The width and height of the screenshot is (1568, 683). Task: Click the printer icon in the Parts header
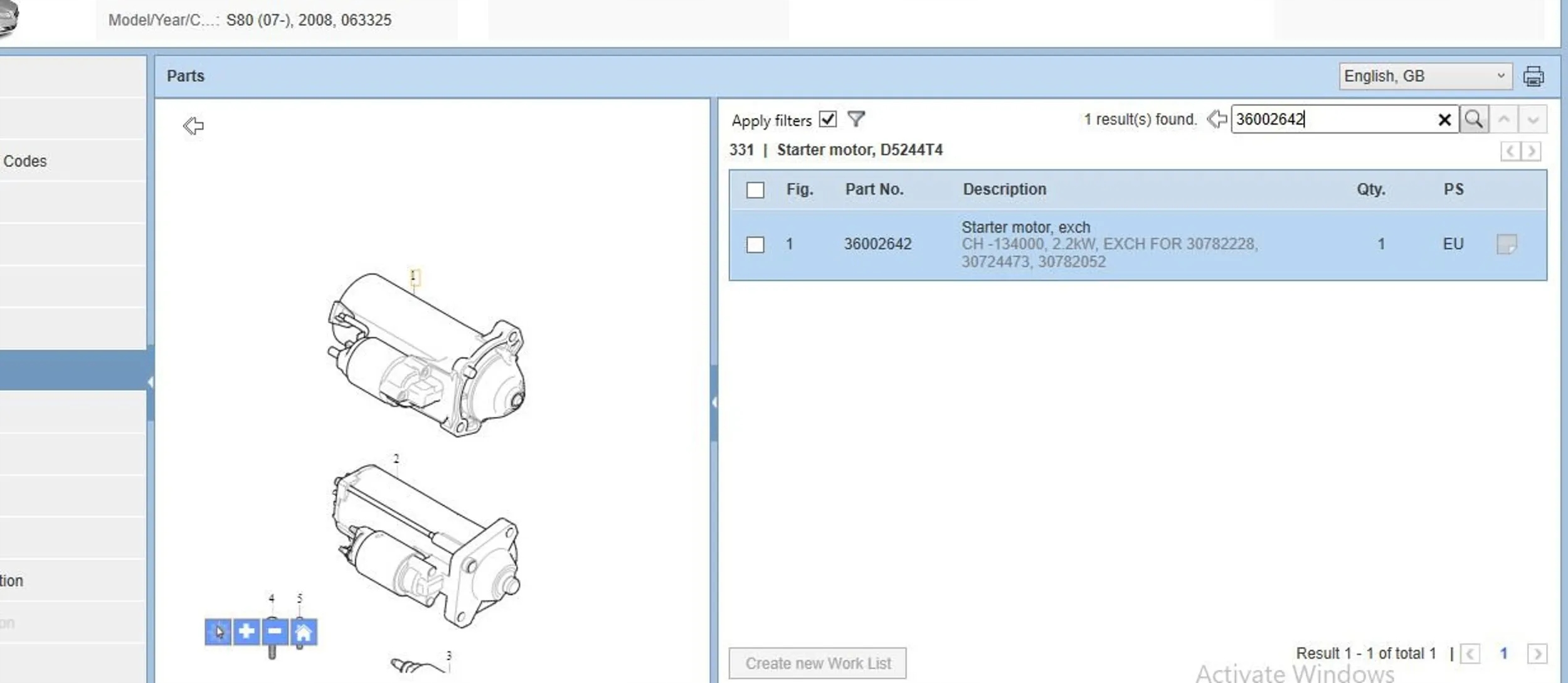(x=1533, y=77)
